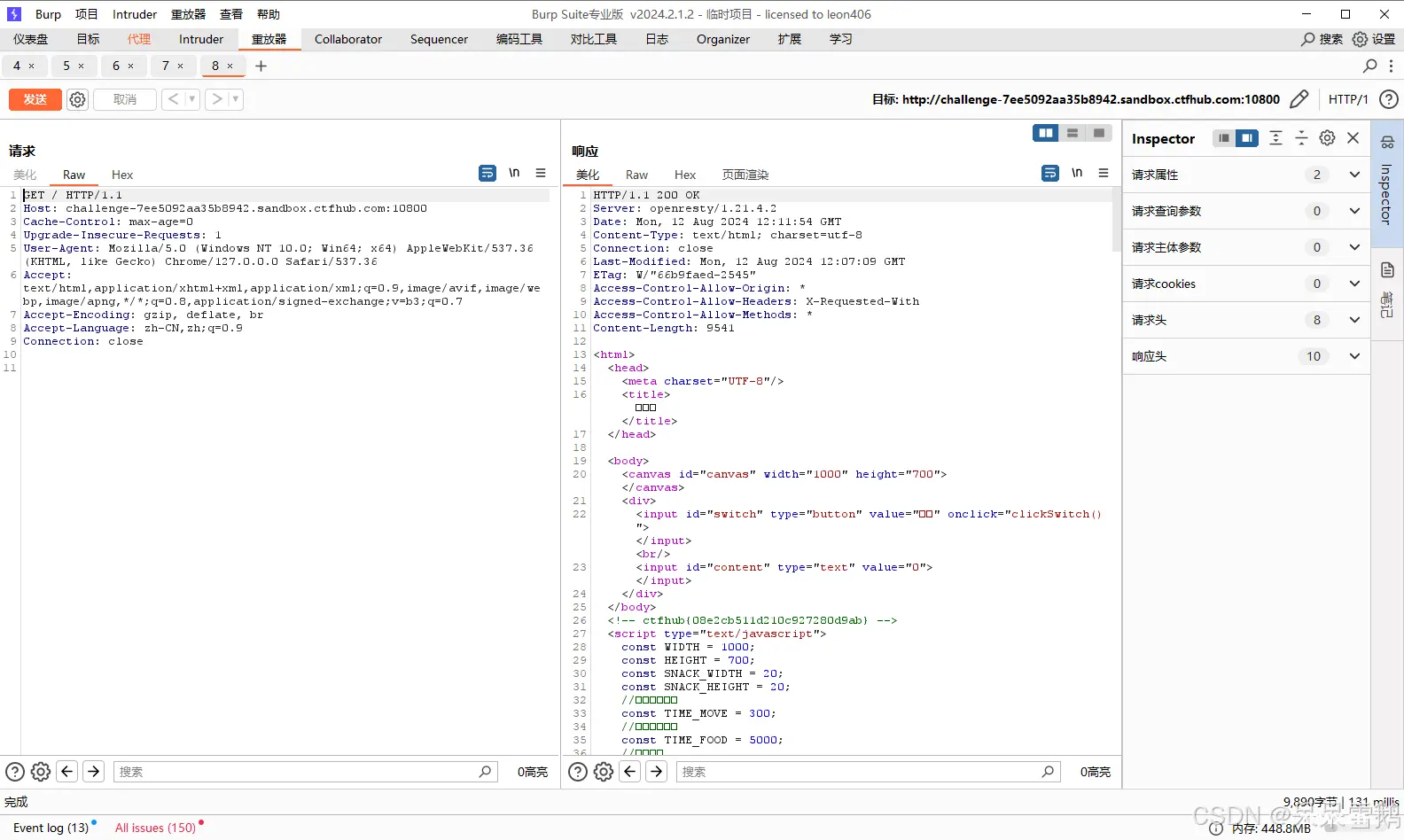
Task: Open forward-history dropdown arrow
Action: [236, 99]
